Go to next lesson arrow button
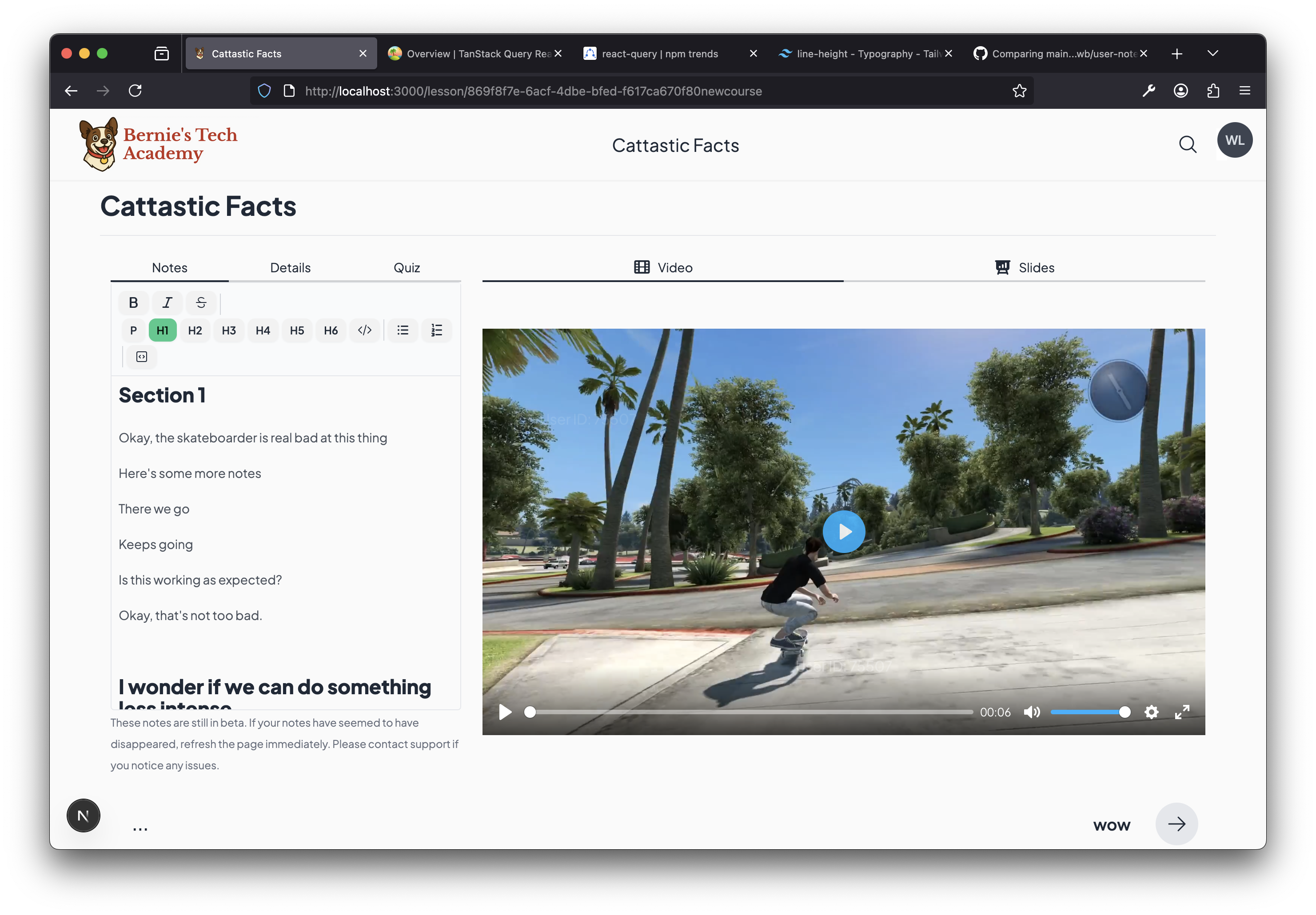 (1176, 824)
